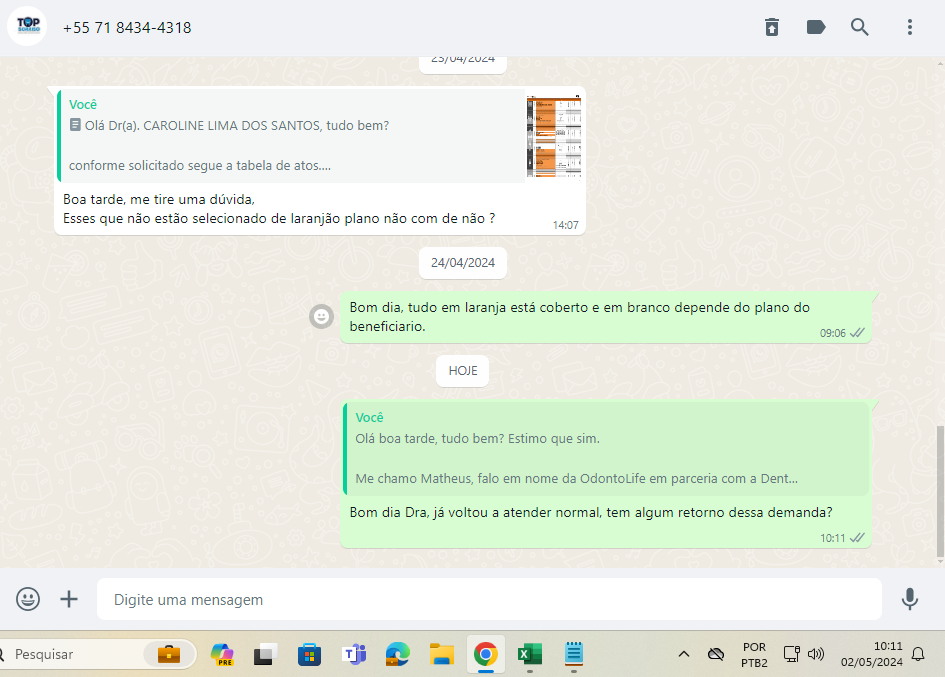Screen dimensions: 945x677
Task: Open the label tag icon in header
Action: pyautogui.click(x=816, y=27)
